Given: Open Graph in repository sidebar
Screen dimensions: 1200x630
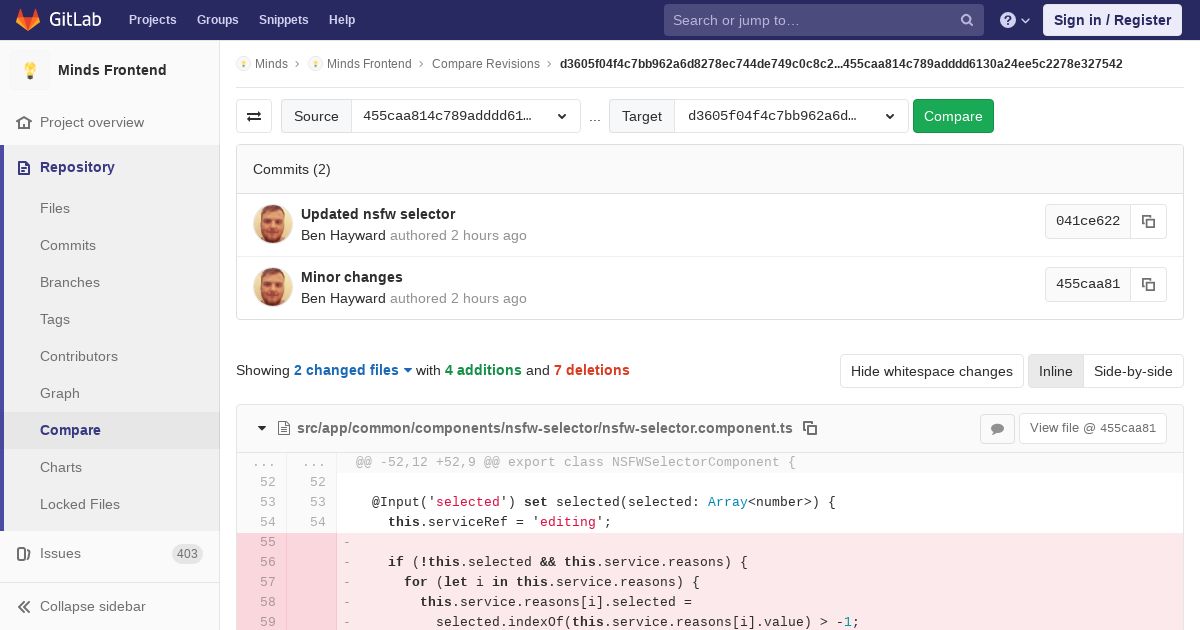Looking at the screenshot, I should (60, 393).
